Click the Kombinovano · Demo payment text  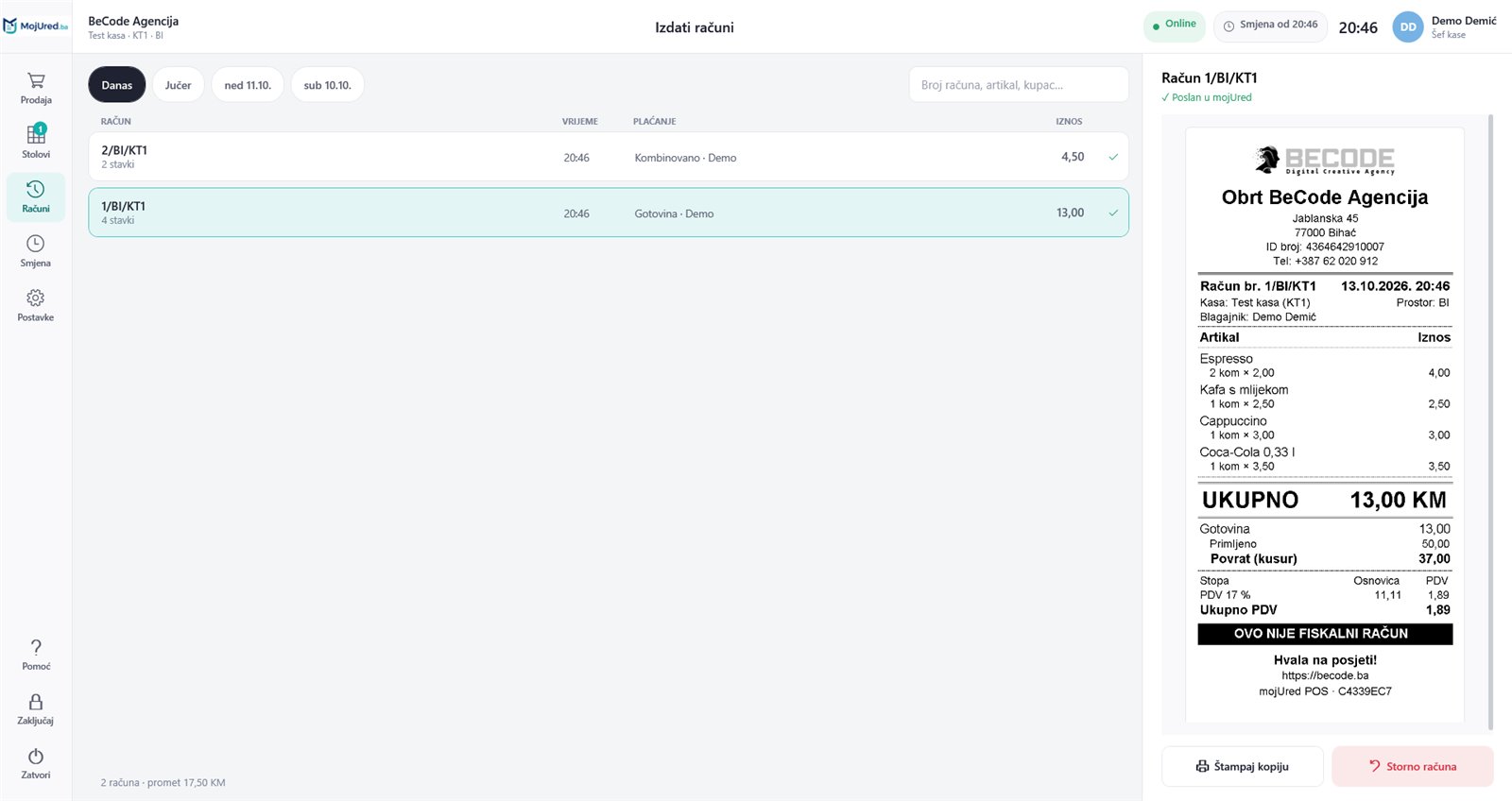pos(685,158)
